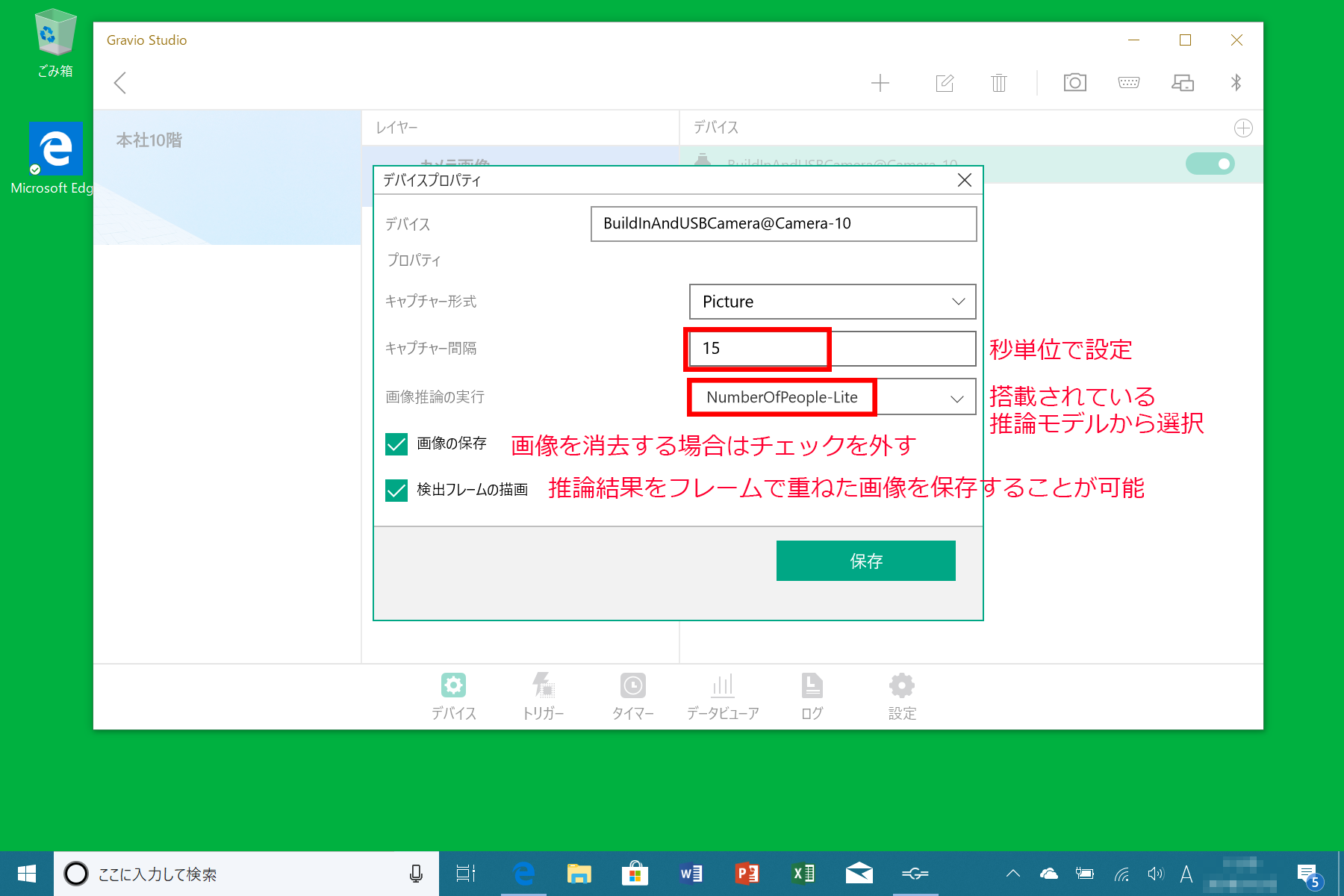The image size is (1344, 896).
Task: Click the display devices icon in toolbar
Action: coord(1183,83)
